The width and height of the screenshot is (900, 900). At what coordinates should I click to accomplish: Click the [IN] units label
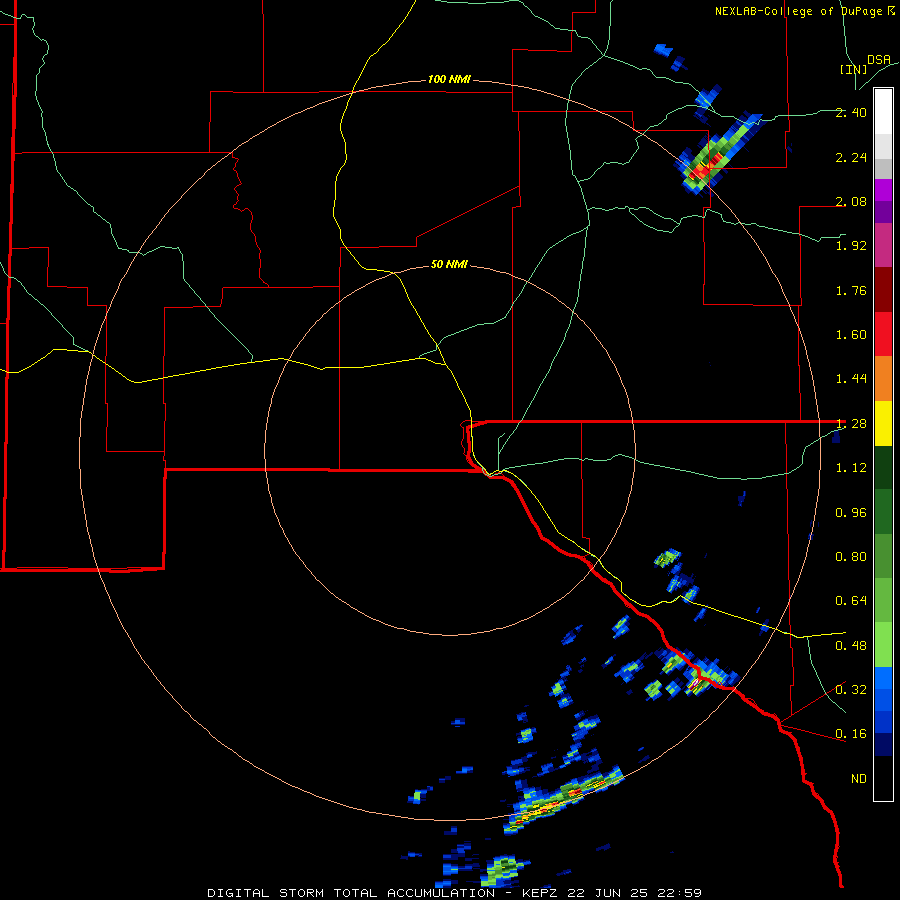coord(854,69)
